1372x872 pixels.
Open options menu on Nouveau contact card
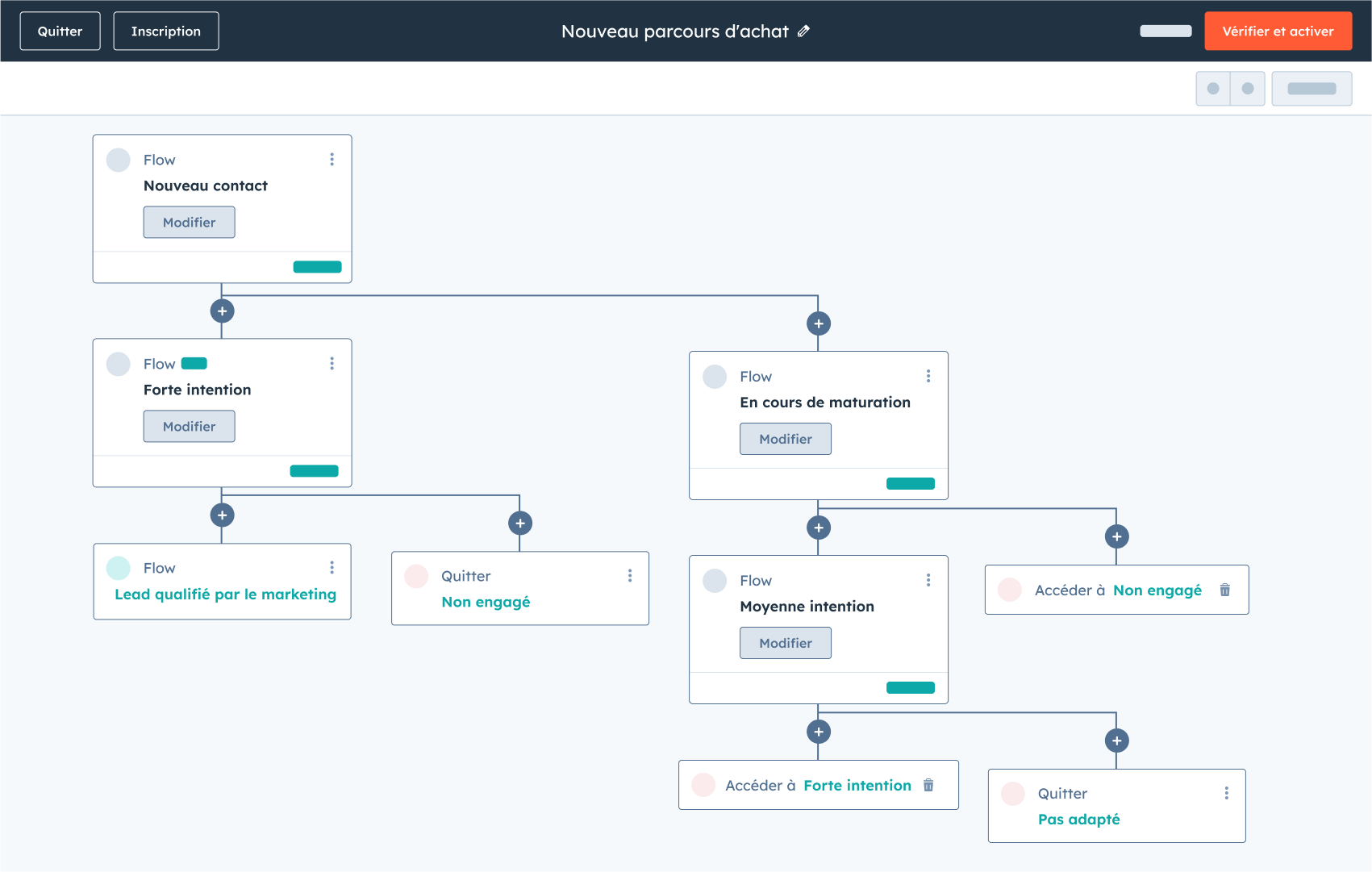[x=332, y=160]
